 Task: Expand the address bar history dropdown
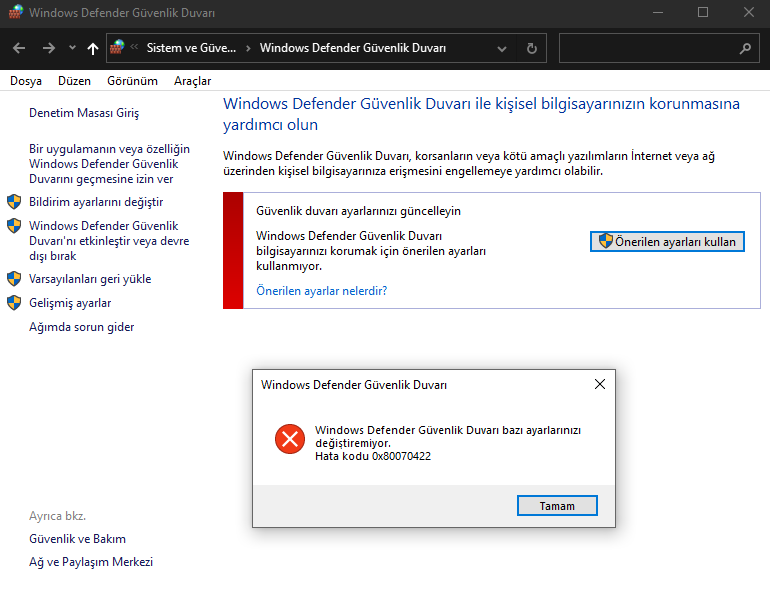pos(501,49)
